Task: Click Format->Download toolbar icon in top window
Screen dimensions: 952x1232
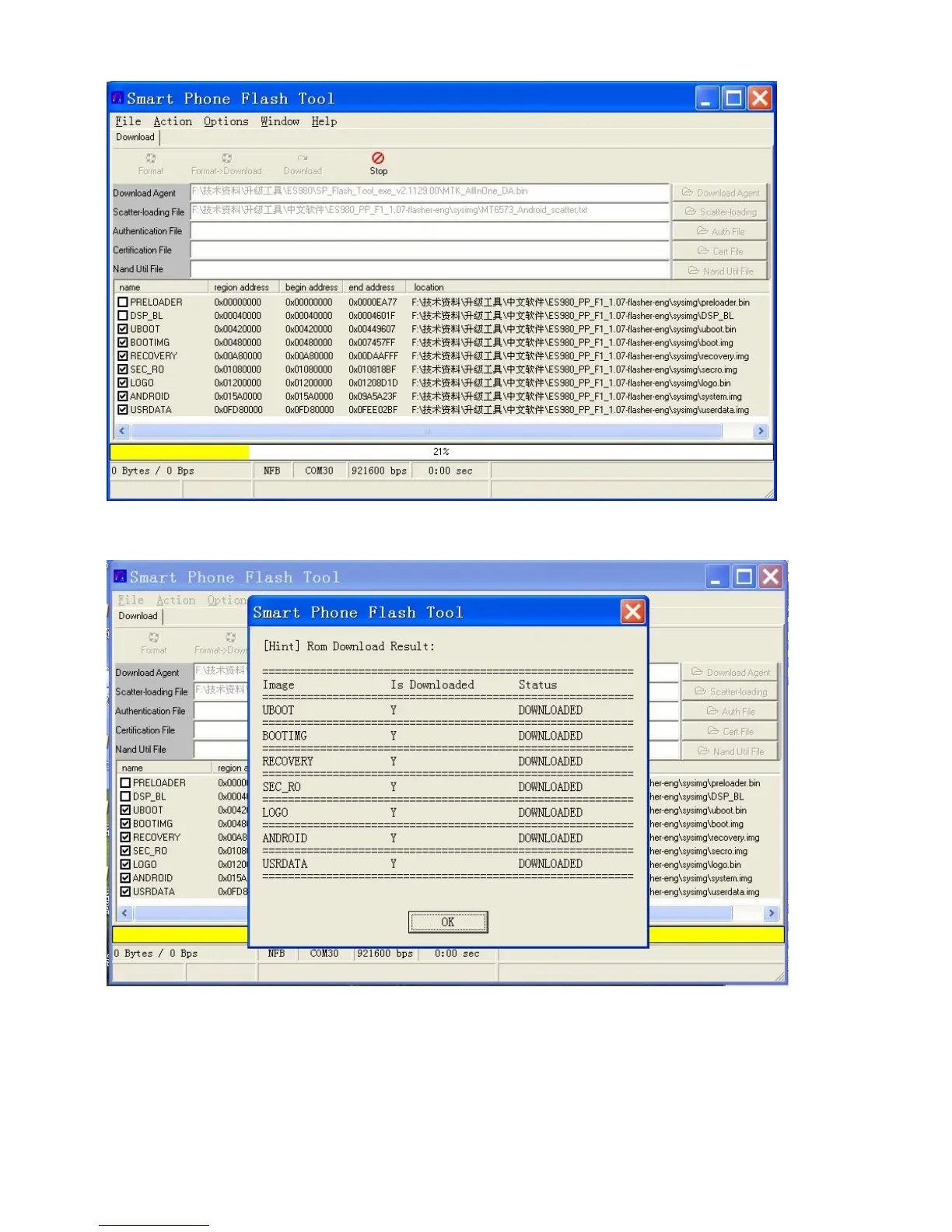Action: tap(226, 158)
